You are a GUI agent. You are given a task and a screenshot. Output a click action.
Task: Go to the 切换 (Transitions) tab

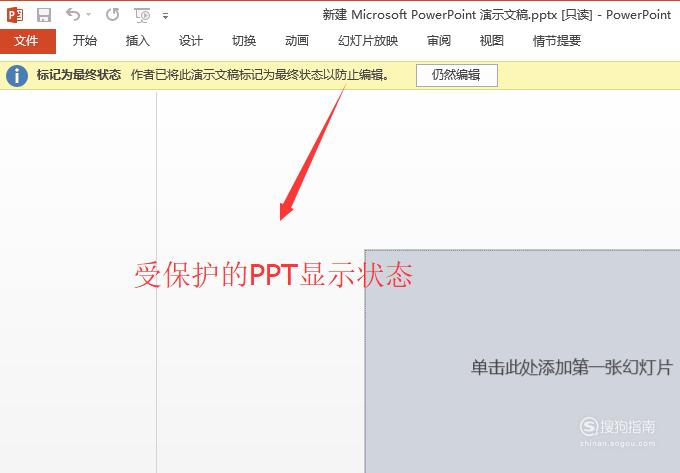[244, 41]
